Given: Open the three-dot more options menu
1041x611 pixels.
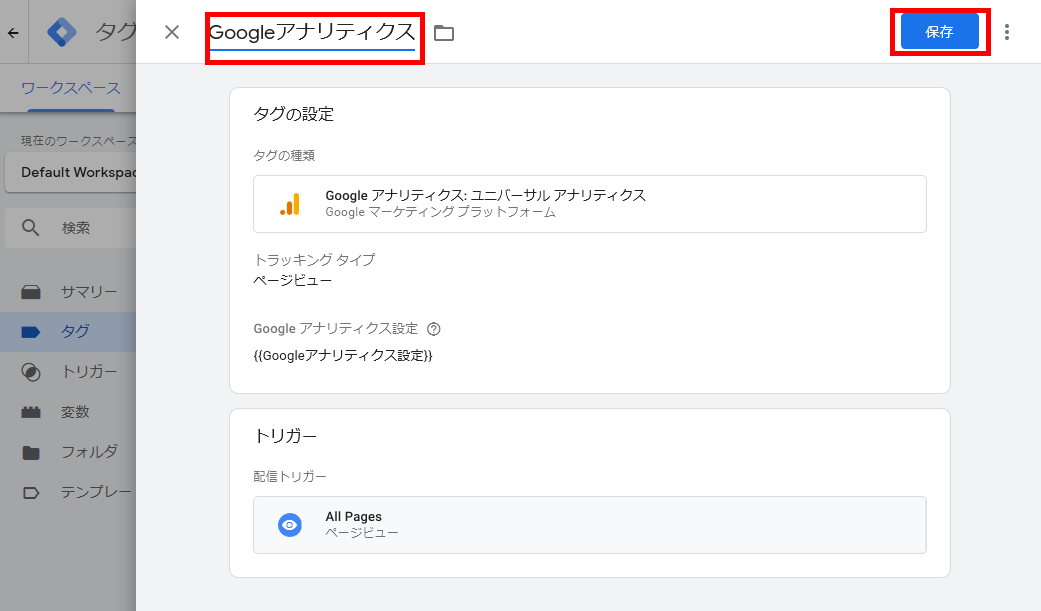Looking at the screenshot, I should coord(1007,32).
